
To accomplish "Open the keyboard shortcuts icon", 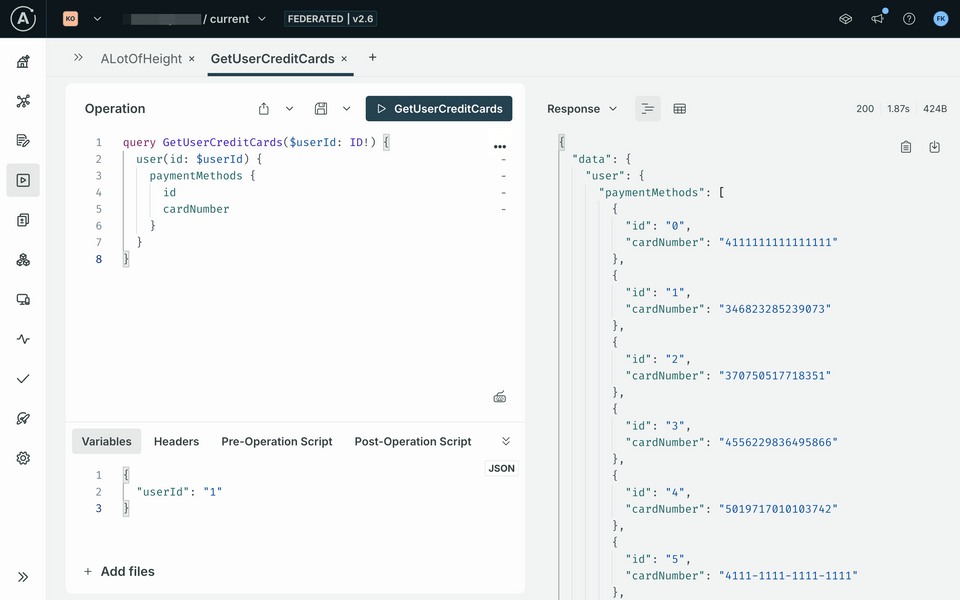I will click(500, 397).
